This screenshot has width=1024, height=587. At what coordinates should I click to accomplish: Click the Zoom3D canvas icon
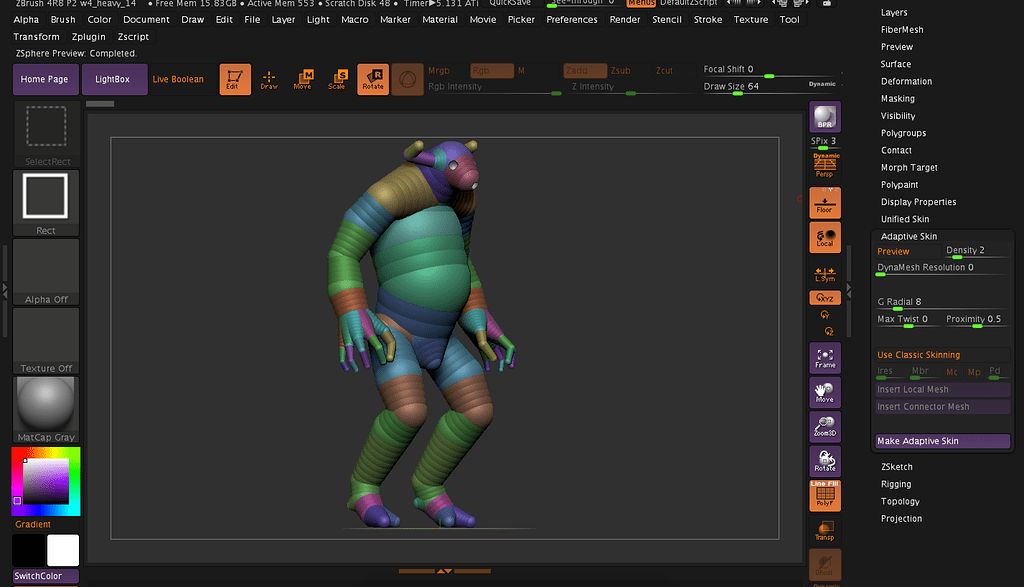click(x=824, y=427)
